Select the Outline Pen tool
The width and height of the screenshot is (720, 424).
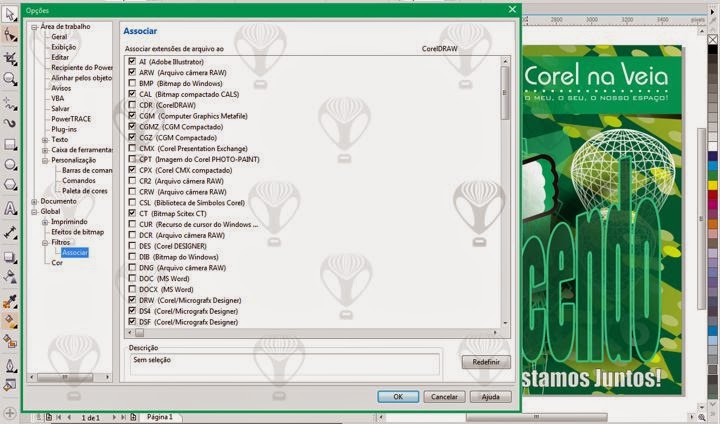(x=10, y=365)
